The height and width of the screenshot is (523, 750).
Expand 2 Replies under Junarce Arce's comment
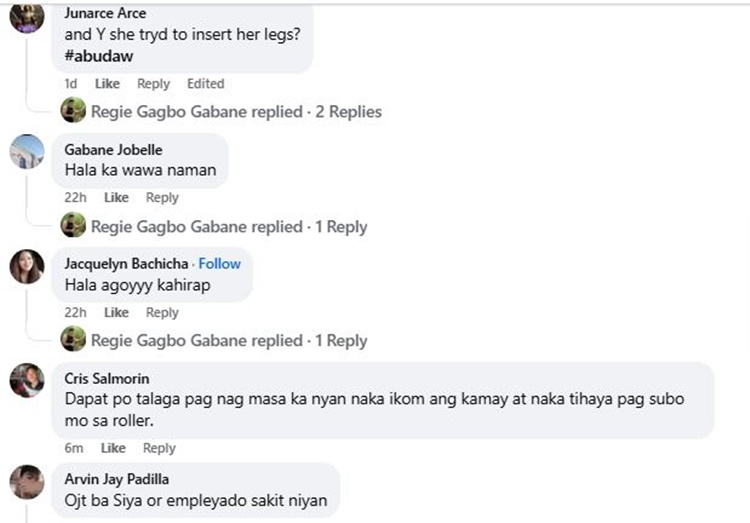click(348, 112)
